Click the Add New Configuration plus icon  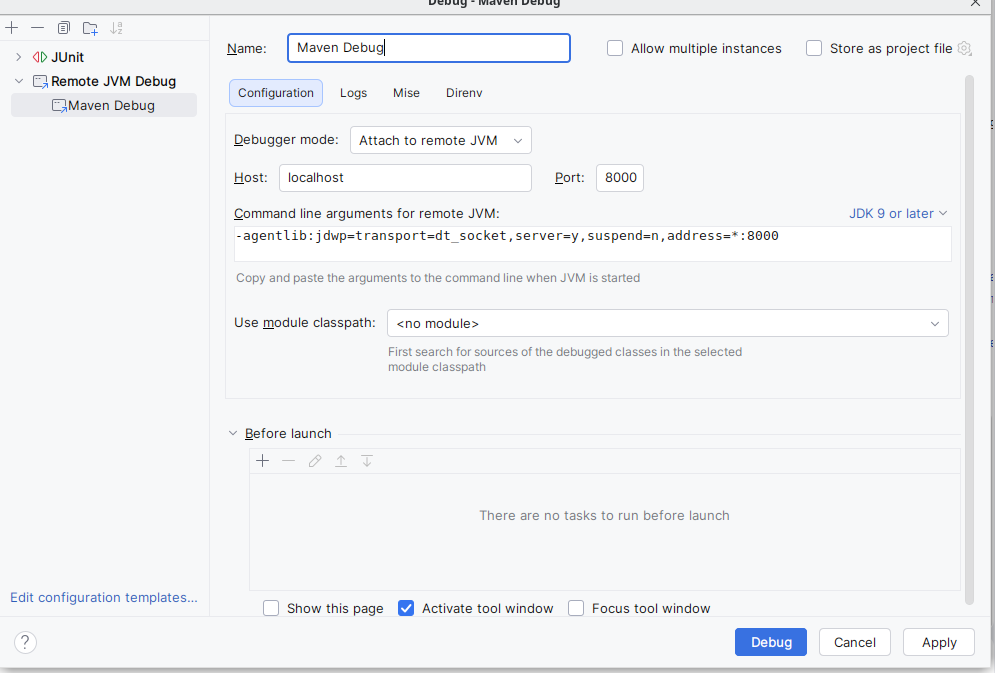tap(12, 28)
